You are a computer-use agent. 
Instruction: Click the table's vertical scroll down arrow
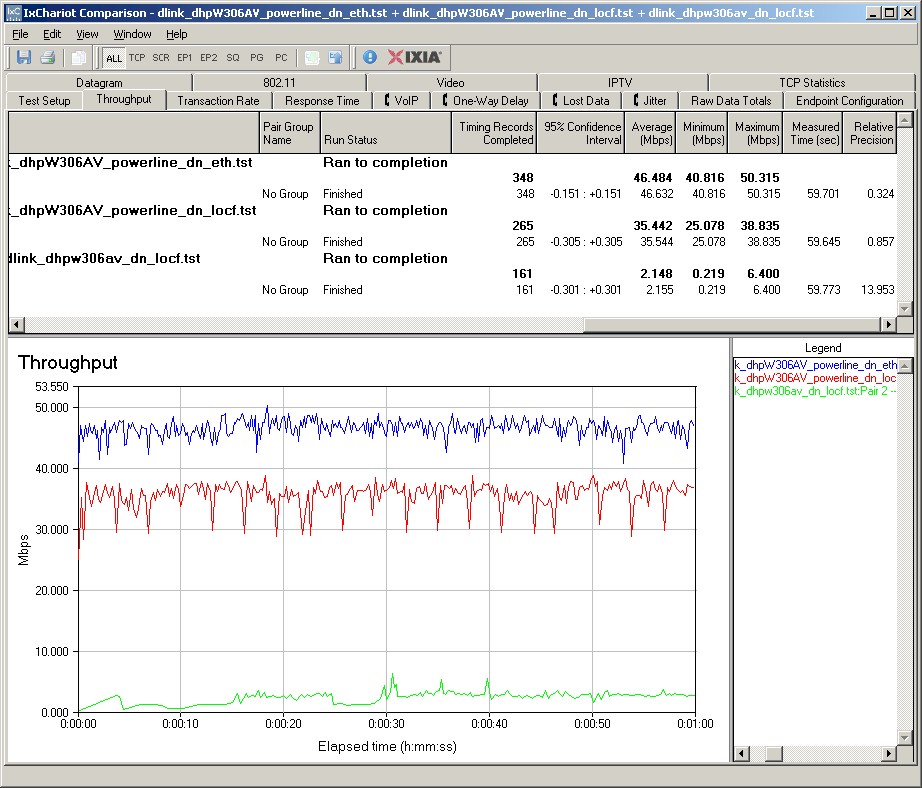(x=906, y=309)
